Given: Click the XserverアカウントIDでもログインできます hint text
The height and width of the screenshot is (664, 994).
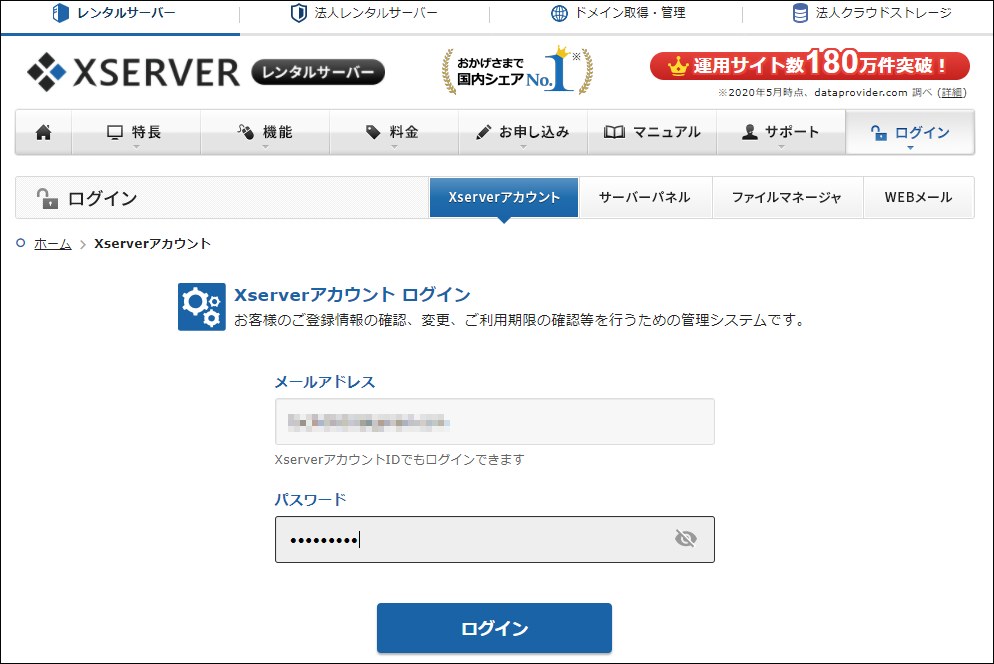Looking at the screenshot, I should coord(399,459).
